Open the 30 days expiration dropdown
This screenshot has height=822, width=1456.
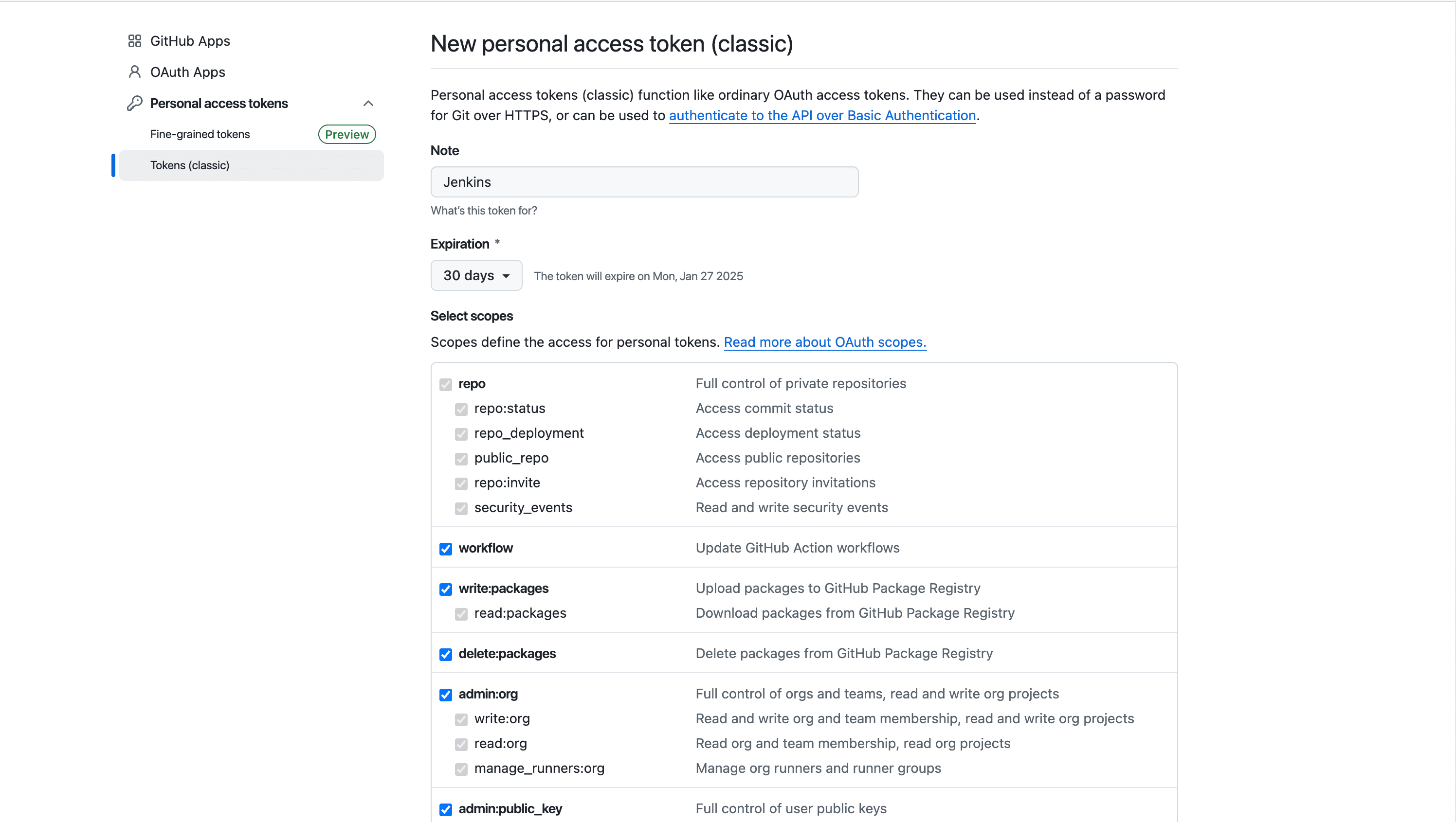[x=476, y=276]
